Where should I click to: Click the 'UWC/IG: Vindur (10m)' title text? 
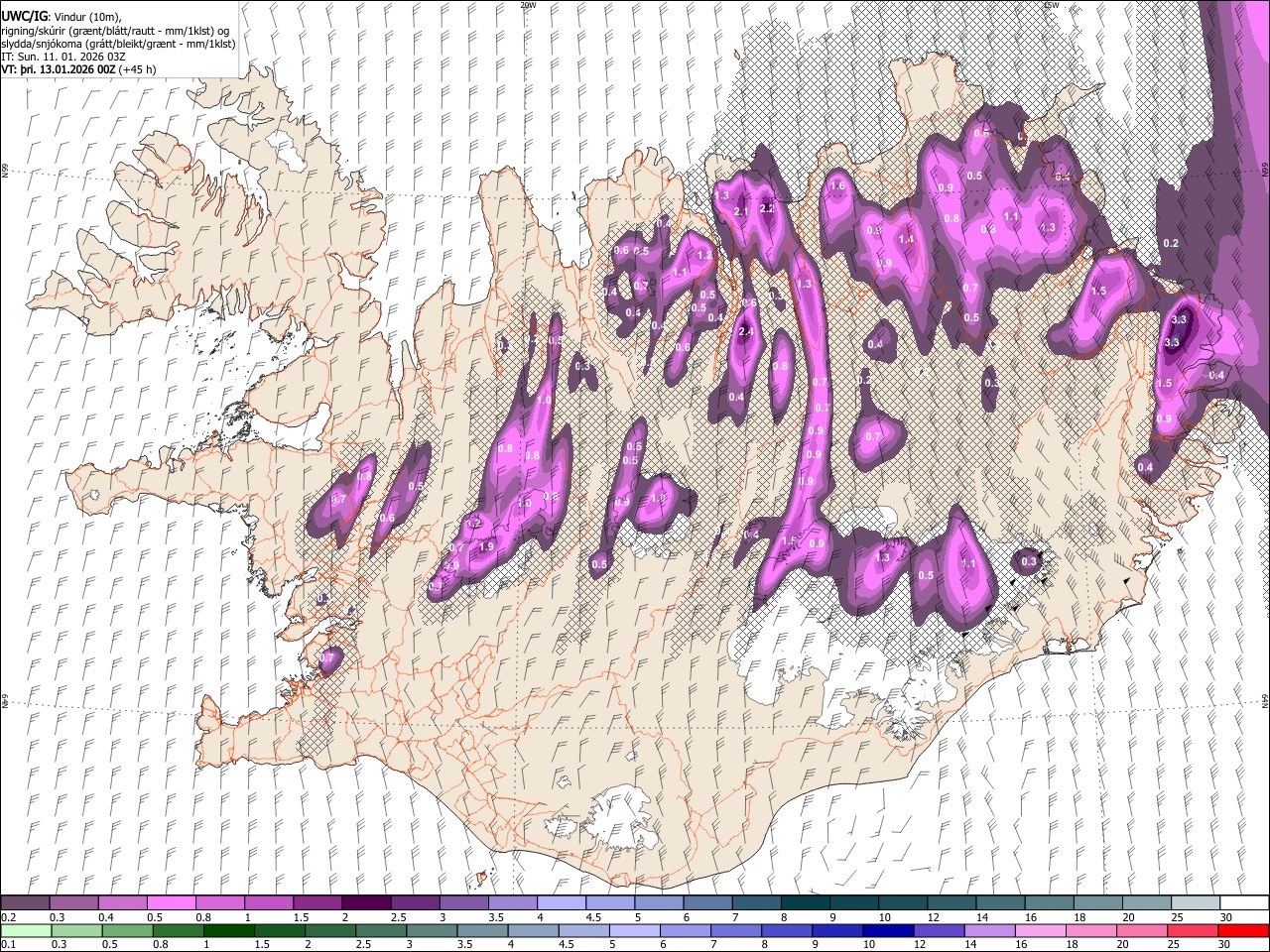[x=61, y=16]
